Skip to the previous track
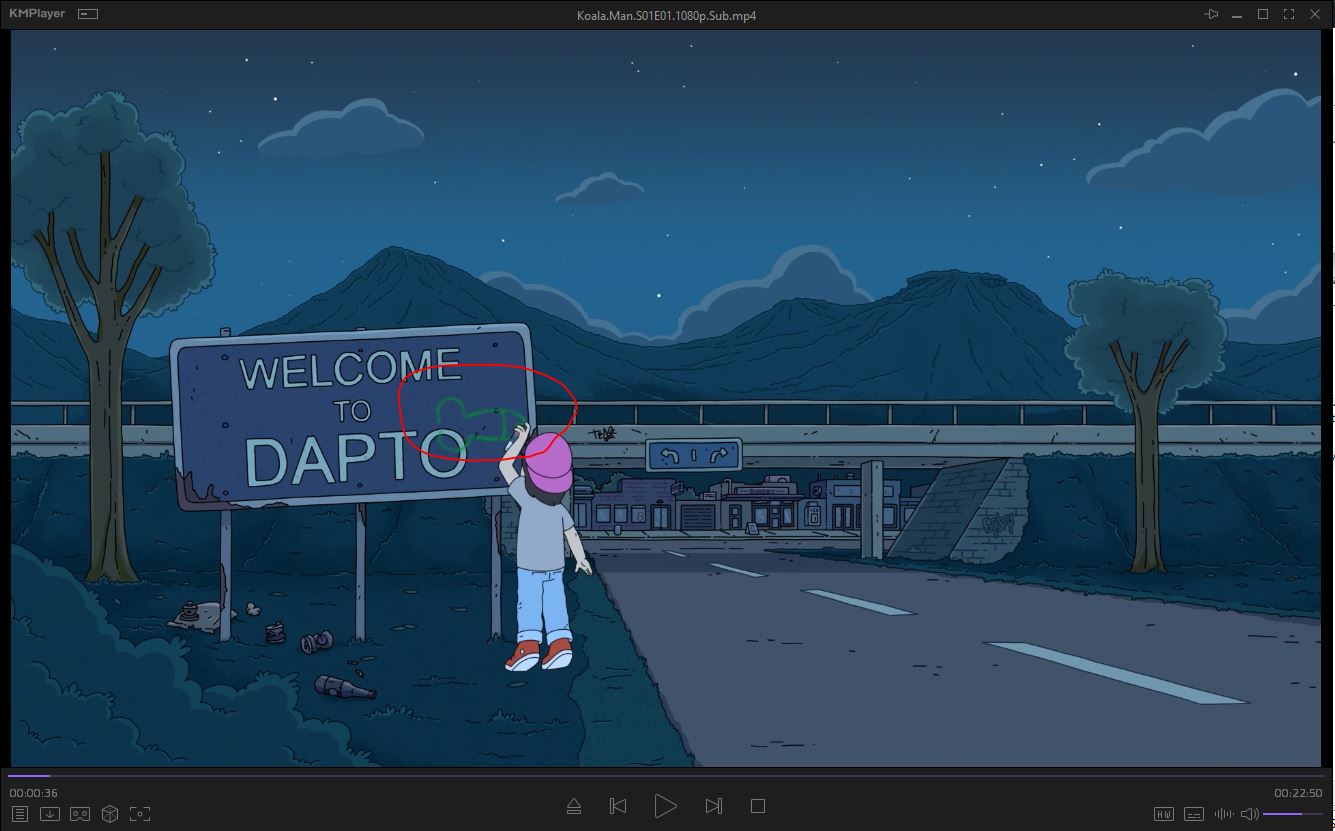The image size is (1335, 831). pyautogui.click(x=618, y=806)
